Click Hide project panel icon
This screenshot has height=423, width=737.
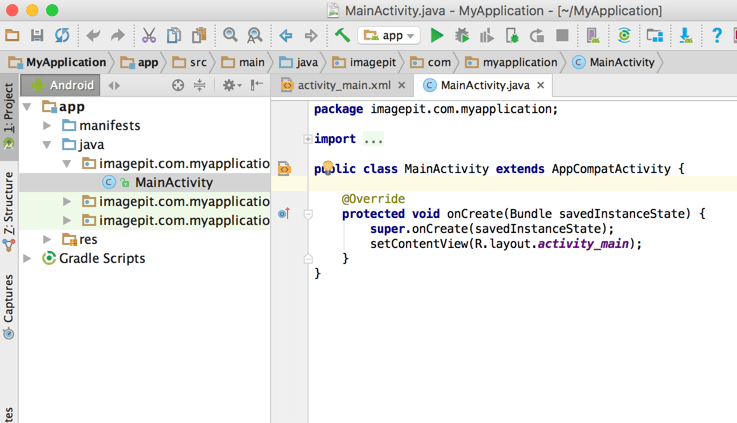click(257, 85)
